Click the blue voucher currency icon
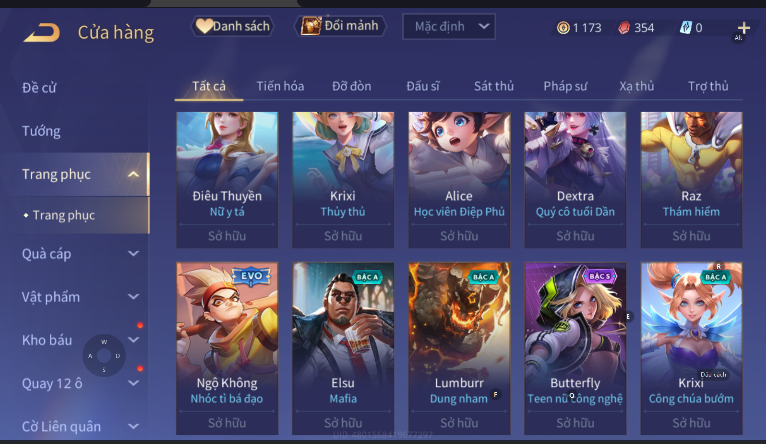Image resolution: width=766 pixels, height=444 pixels. point(685,28)
